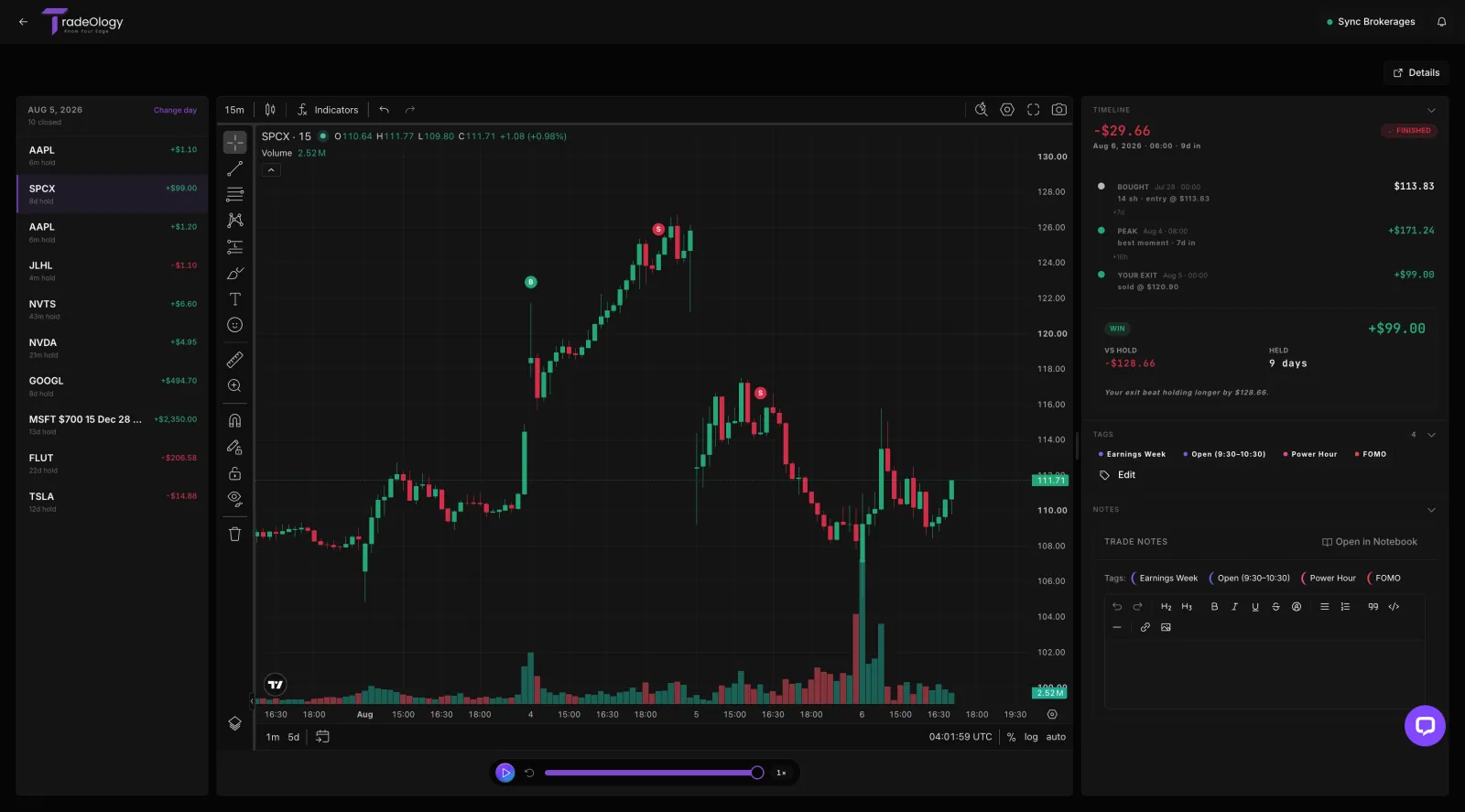This screenshot has height=812, width=1465.
Task: Toggle magnet snap mode
Action: (235, 421)
